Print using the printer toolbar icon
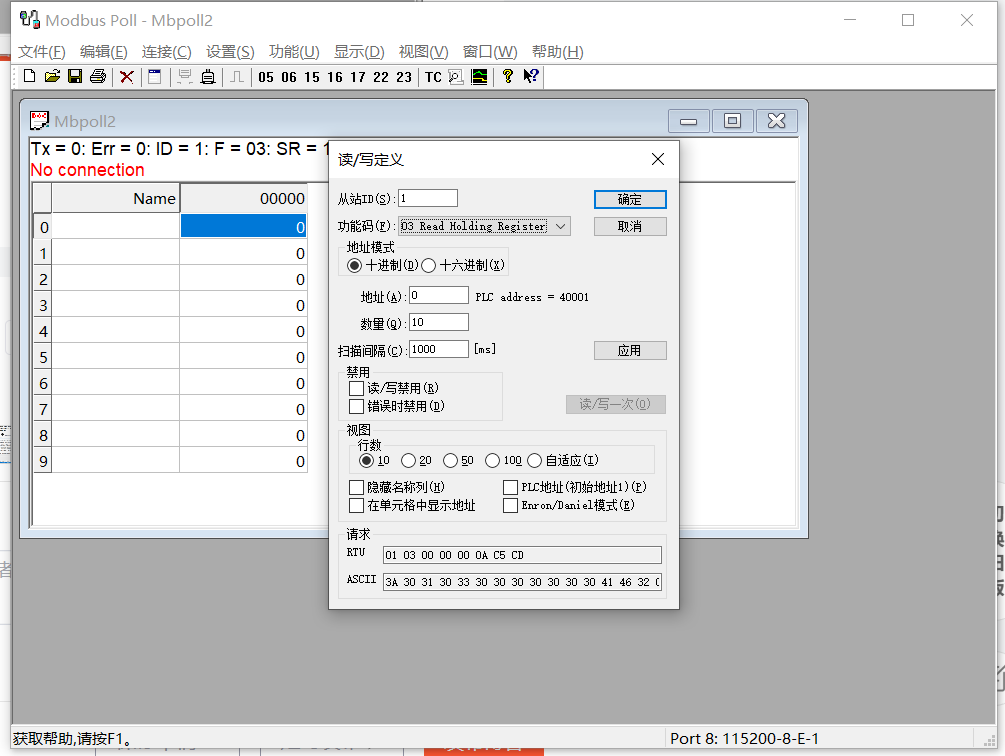Viewport: 1005px width, 756px height. (98, 76)
